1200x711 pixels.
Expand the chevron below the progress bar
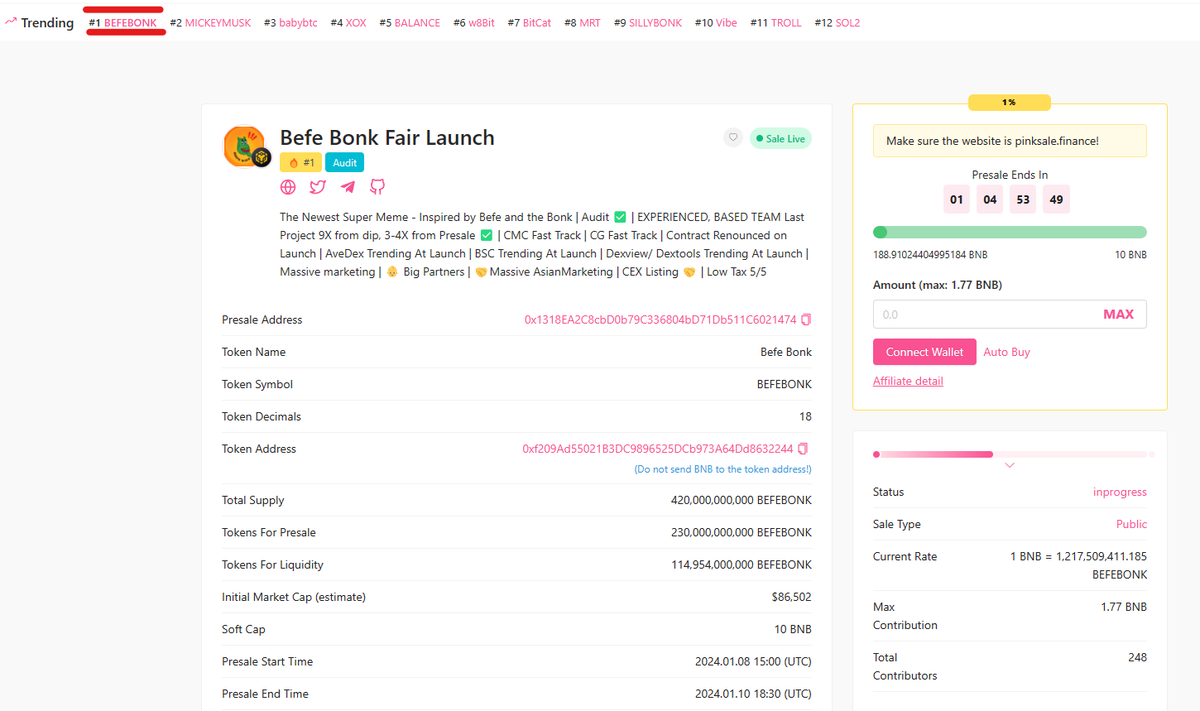click(1009, 465)
